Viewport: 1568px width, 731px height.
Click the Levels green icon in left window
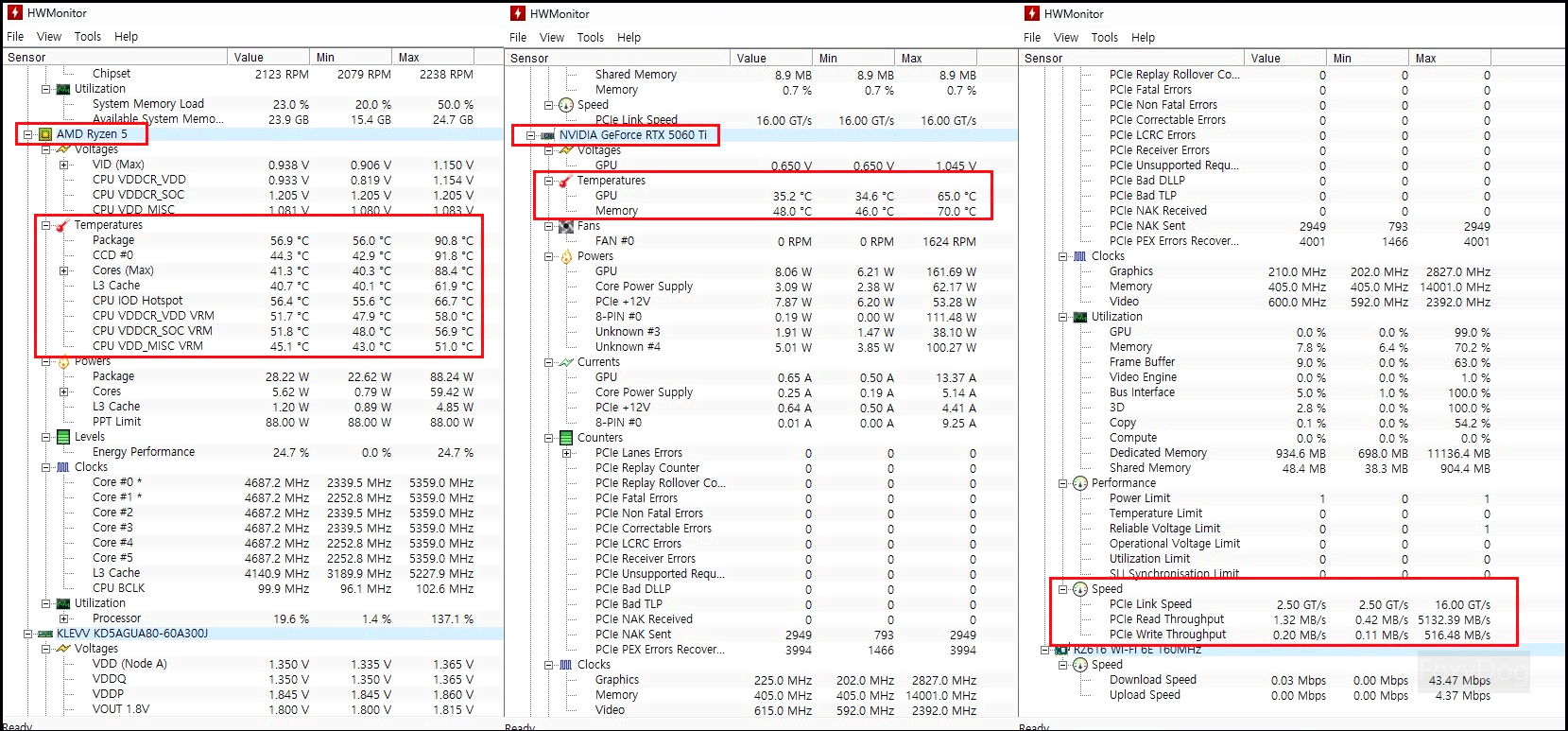click(62, 437)
